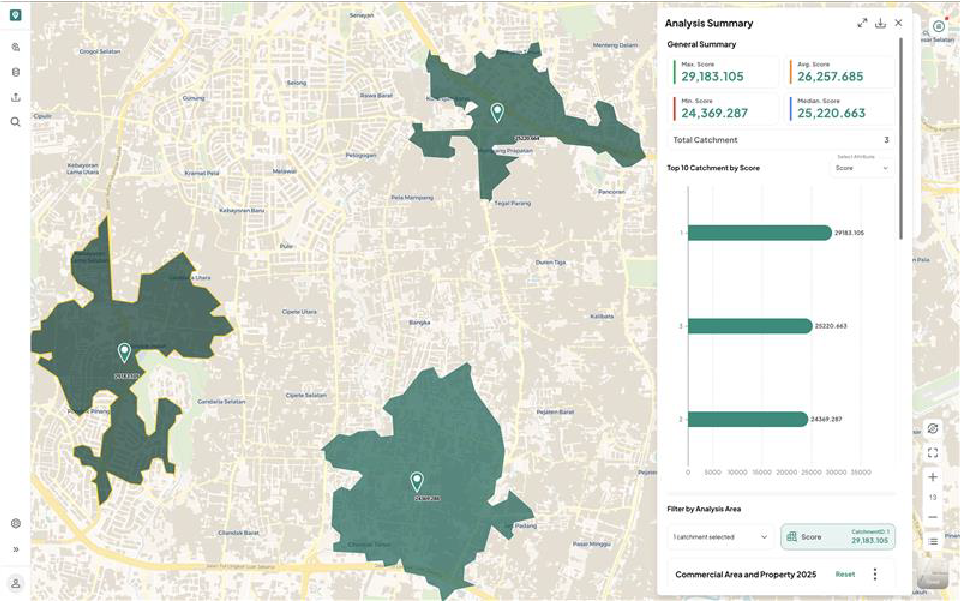Close the Analysis Summary panel
Image resolution: width=961 pixels, height=601 pixels.
pos(898,23)
